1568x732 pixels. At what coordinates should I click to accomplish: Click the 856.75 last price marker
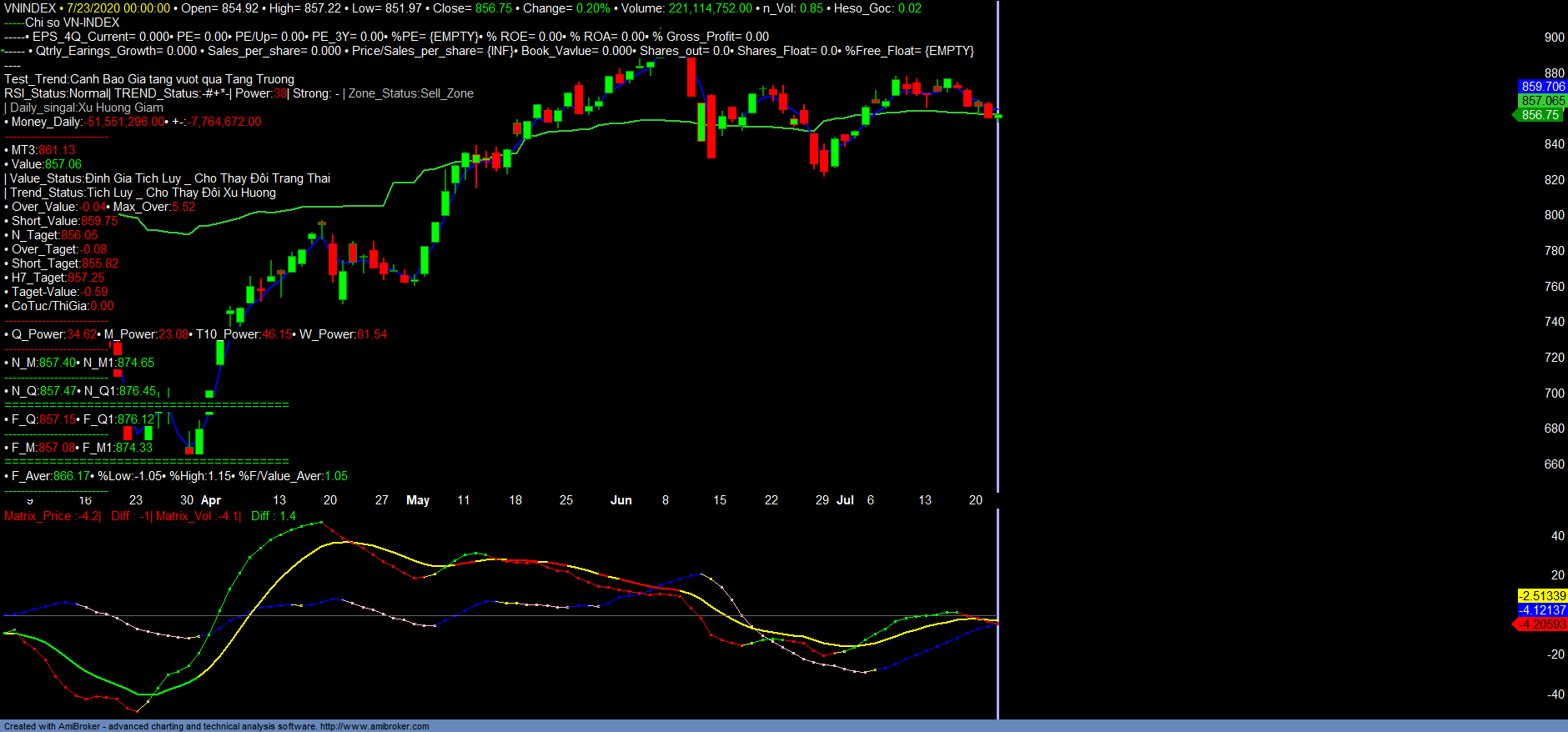1540,115
